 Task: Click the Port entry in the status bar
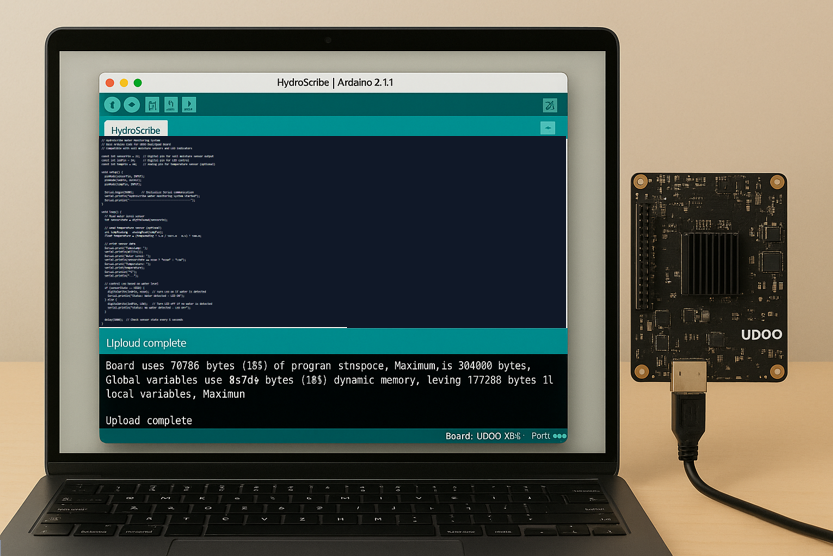541,436
